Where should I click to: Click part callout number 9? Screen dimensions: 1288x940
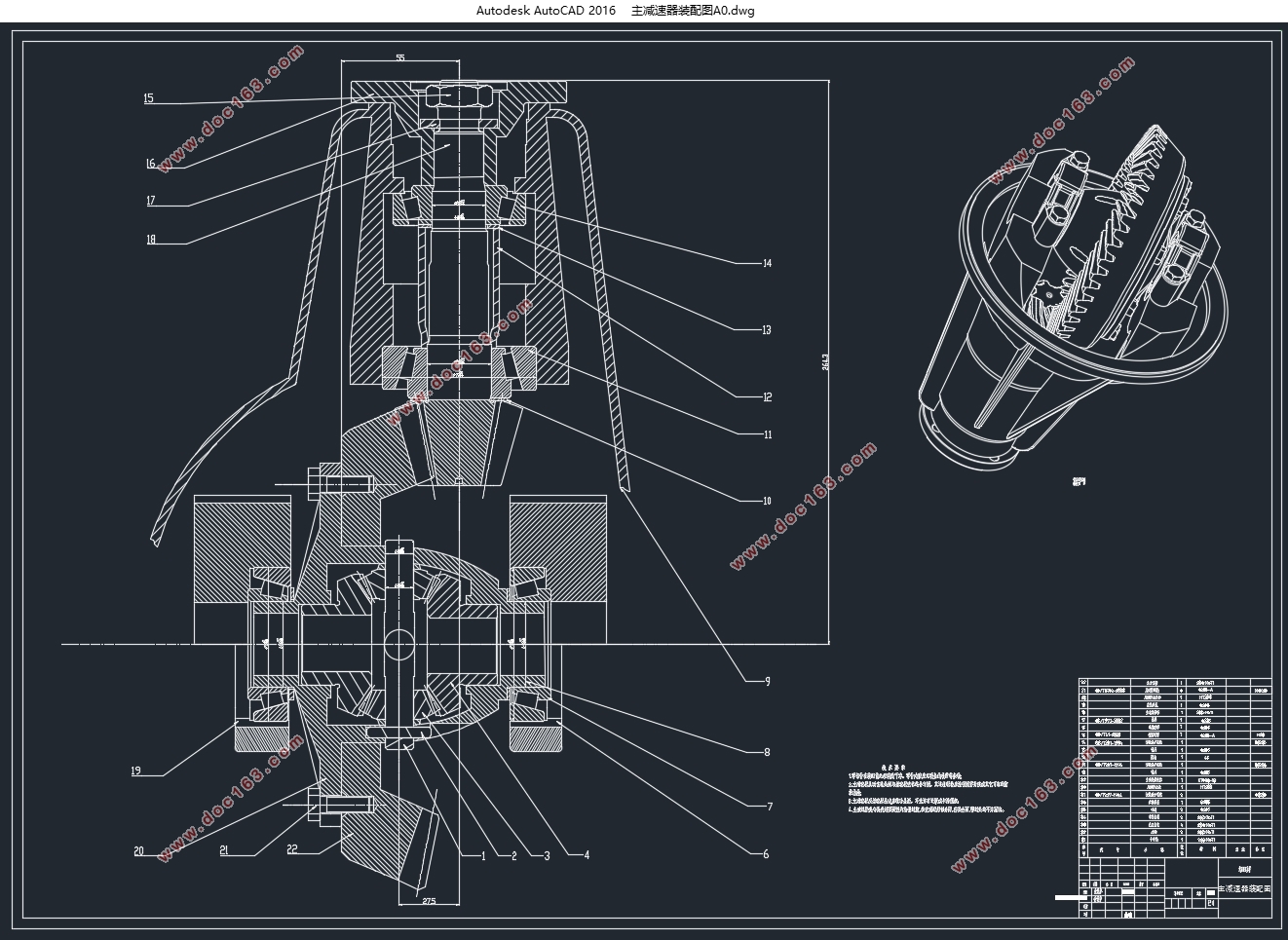pos(767,682)
